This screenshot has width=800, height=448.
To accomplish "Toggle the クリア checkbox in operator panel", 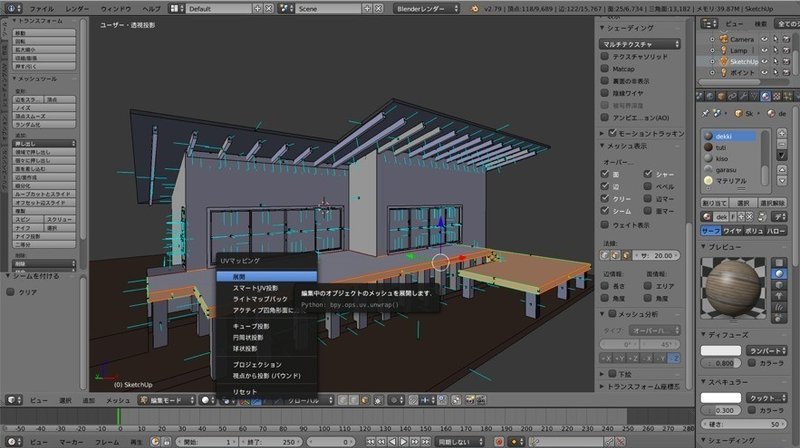I will (10, 292).
